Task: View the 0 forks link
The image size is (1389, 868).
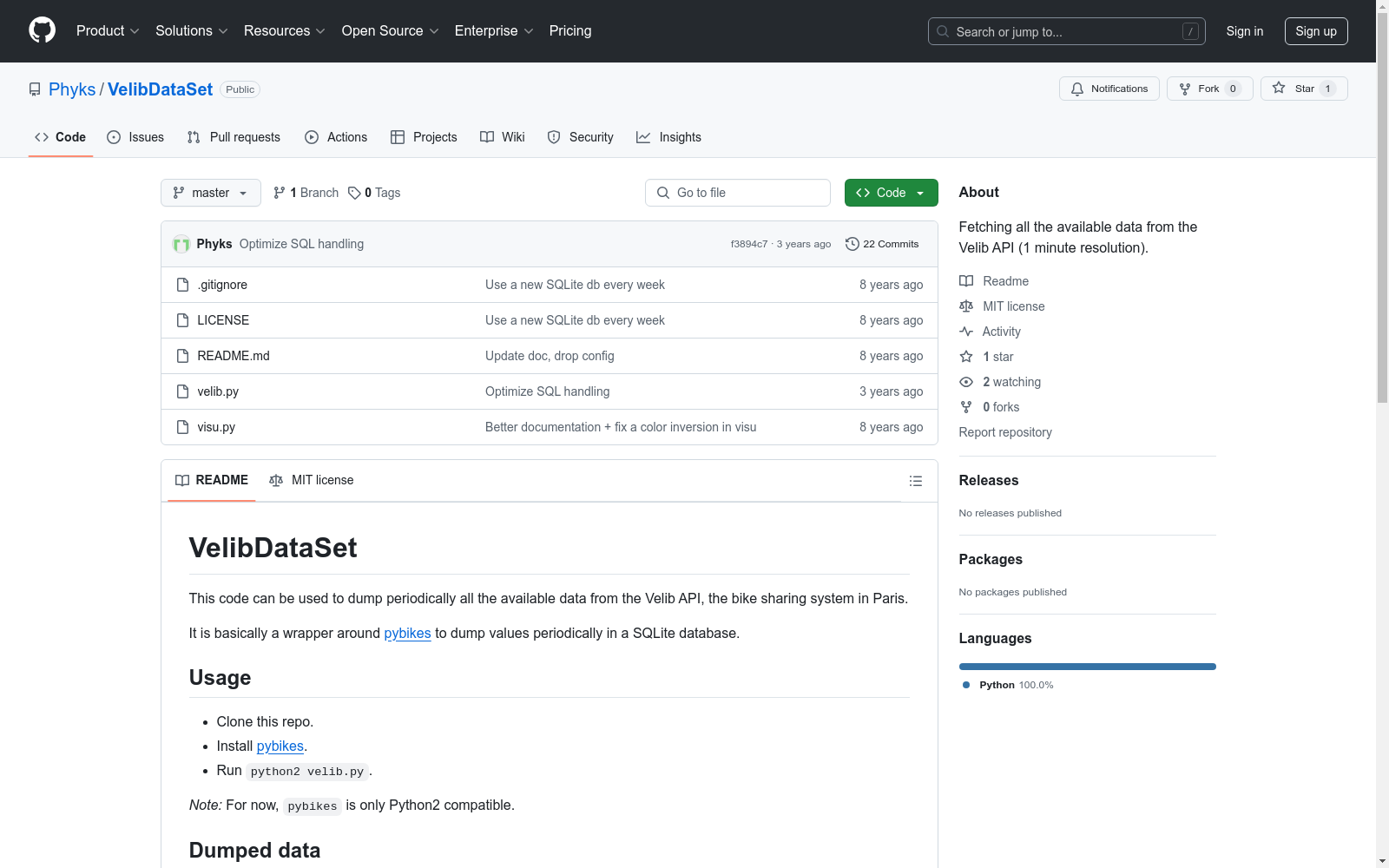Action: [990, 407]
